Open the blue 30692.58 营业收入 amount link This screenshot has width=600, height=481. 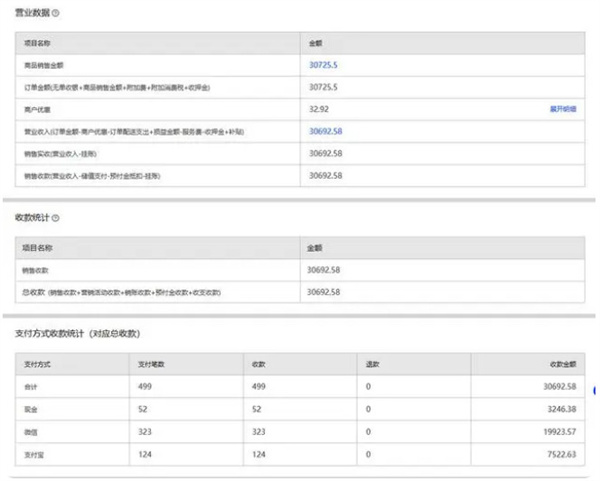[x=326, y=131]
